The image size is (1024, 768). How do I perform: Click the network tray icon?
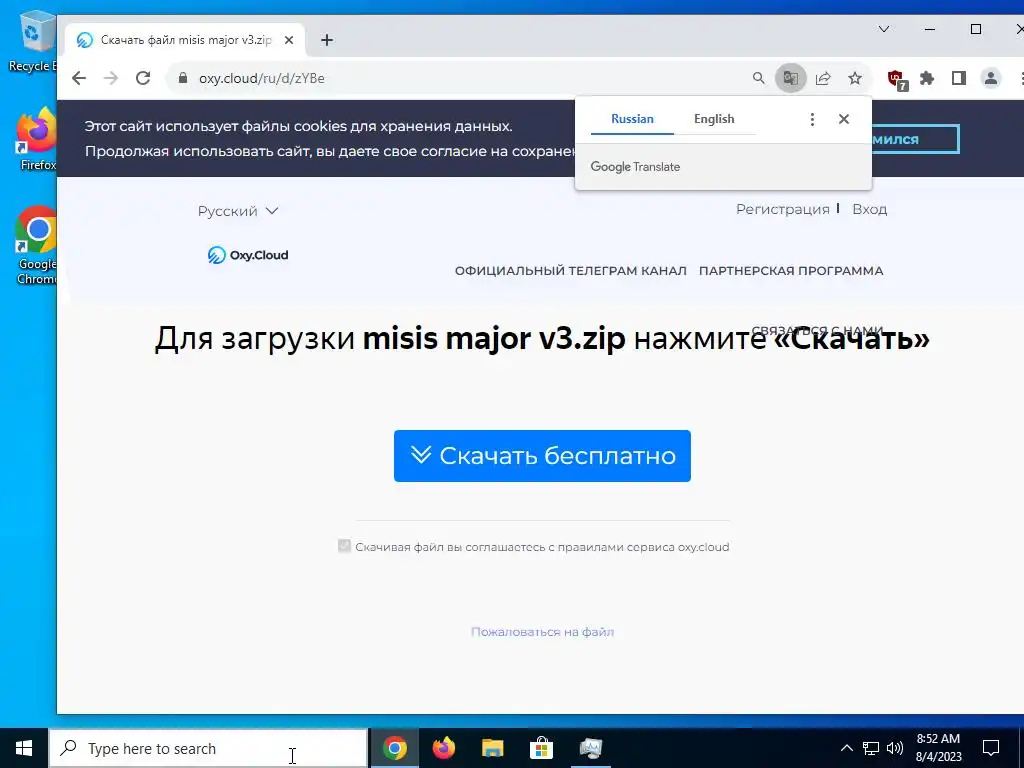click(x=871, y=748)
